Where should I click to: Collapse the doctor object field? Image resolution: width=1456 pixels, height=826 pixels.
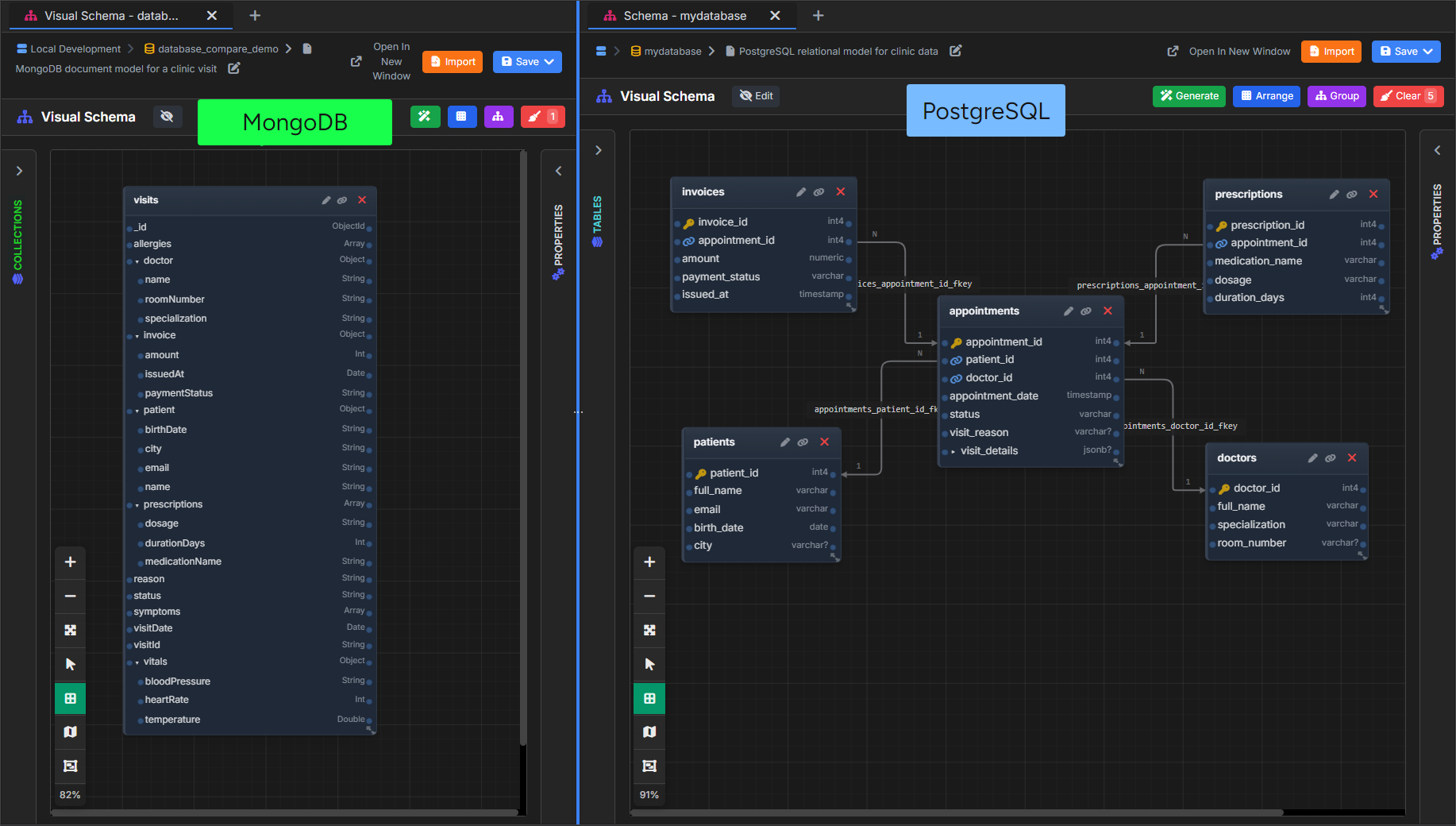point(137,261)
